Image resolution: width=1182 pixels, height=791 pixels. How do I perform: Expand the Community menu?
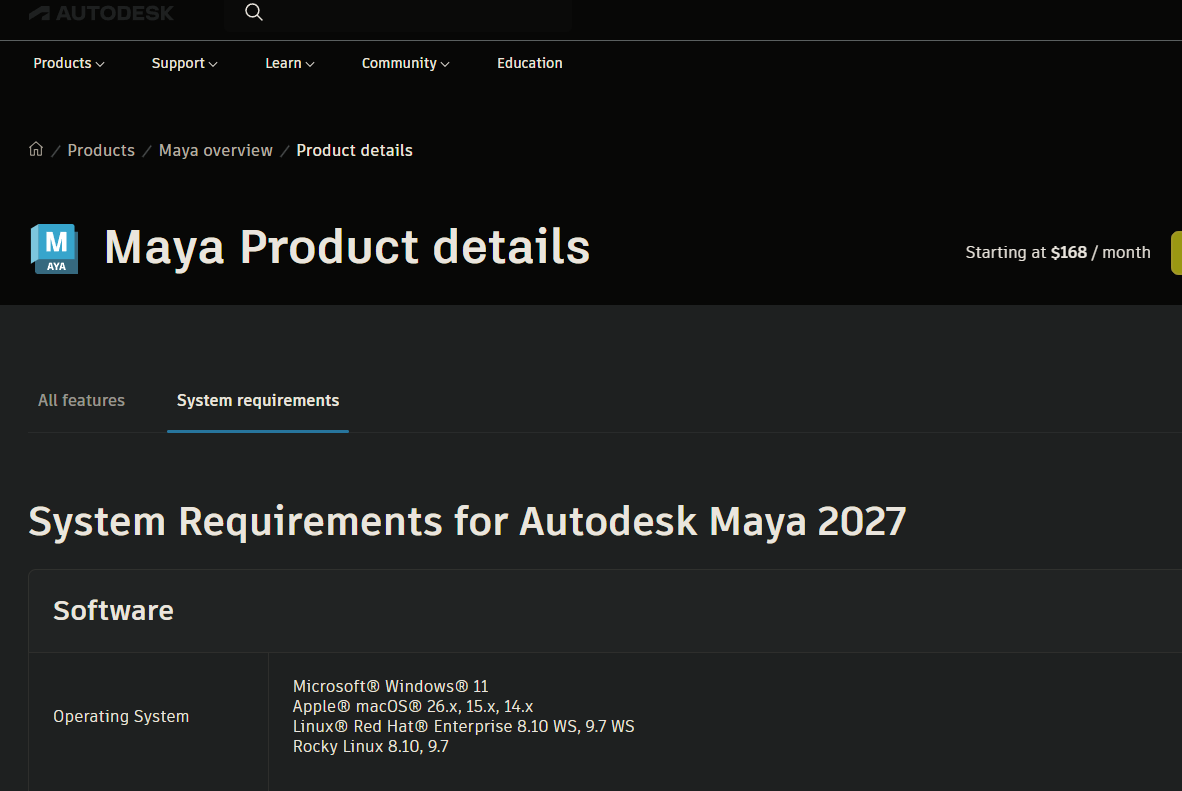pos(406,63)
